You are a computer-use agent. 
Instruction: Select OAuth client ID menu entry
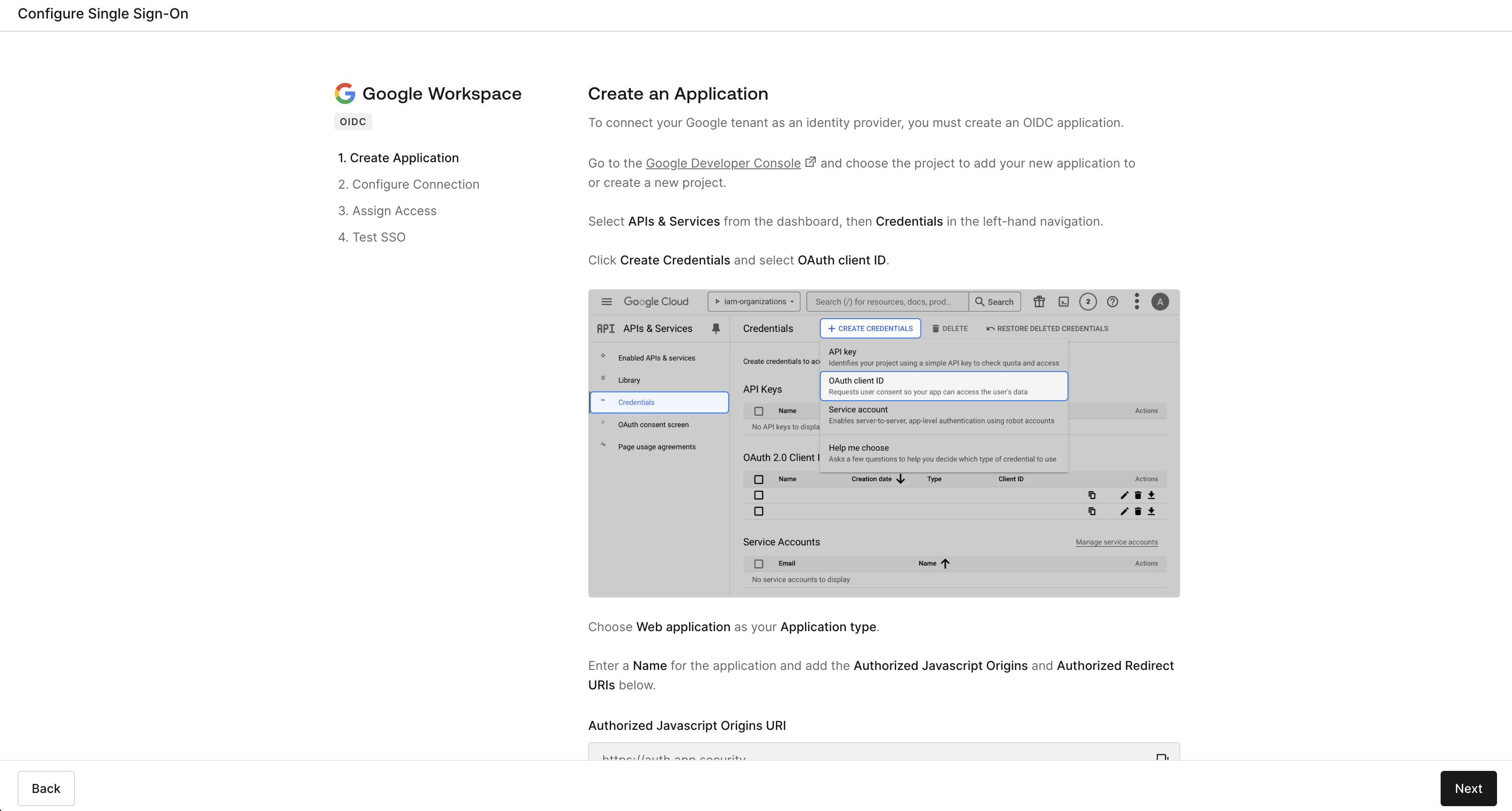pos(944,386)
